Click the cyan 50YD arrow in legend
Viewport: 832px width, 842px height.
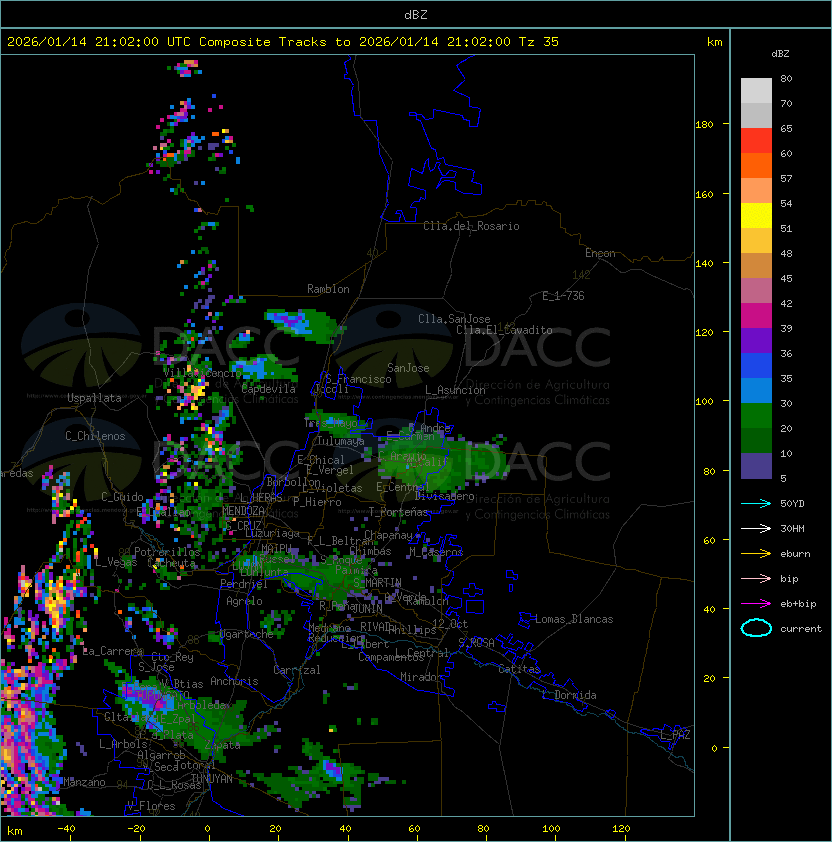pos(756,503)
